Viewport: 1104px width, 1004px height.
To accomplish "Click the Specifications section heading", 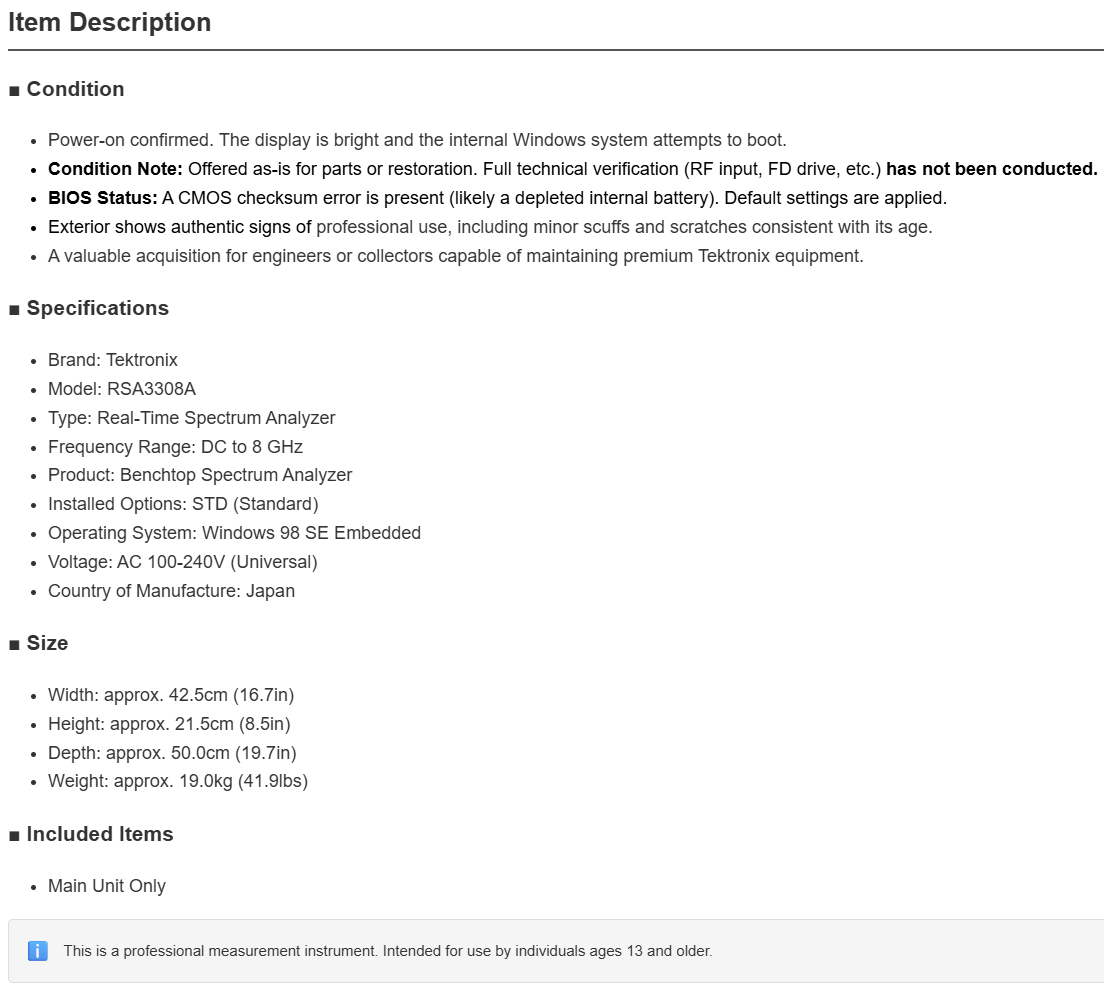I will pos(98,308).
